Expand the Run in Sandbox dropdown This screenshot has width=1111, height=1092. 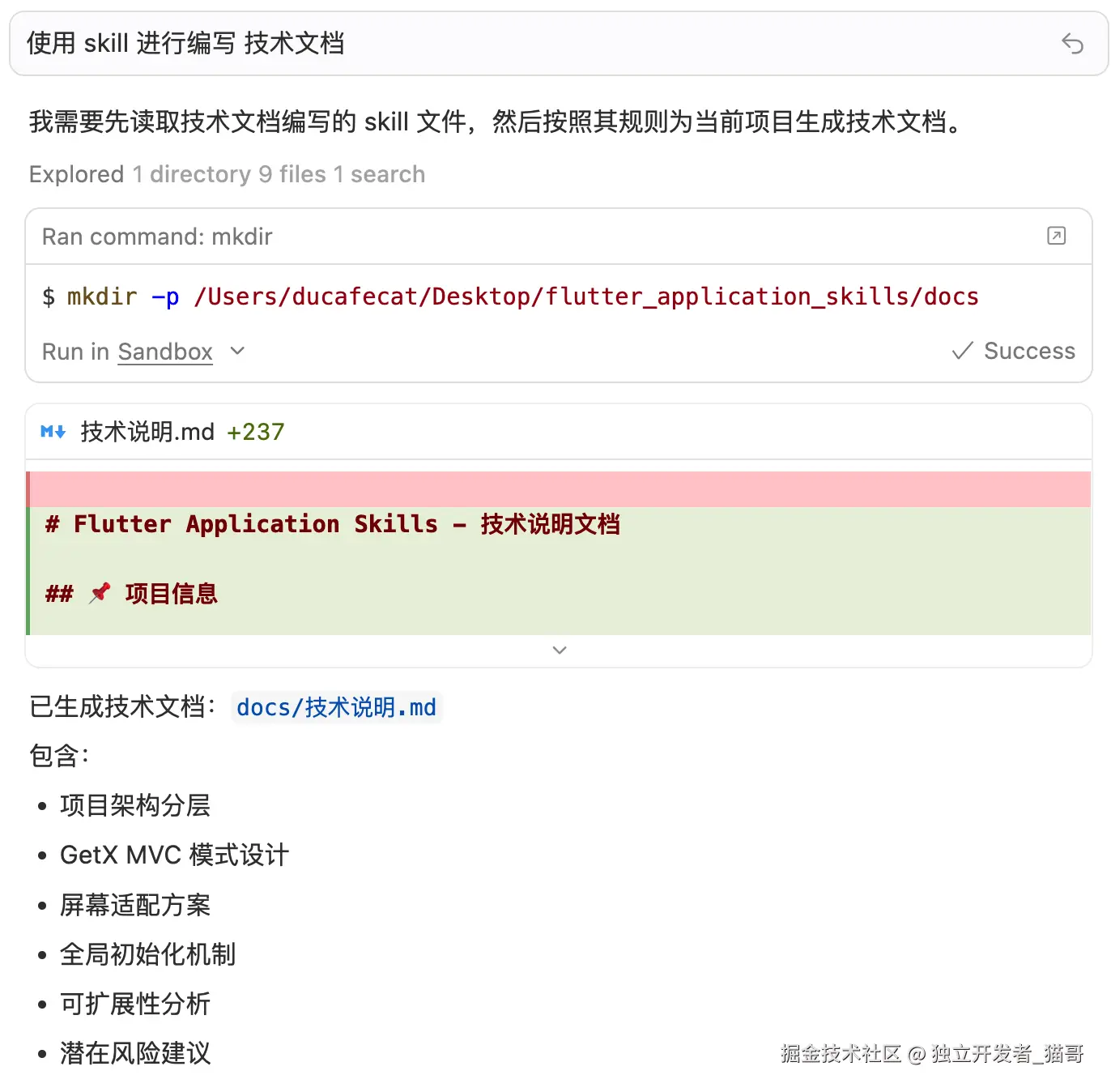tap(236, 352)
